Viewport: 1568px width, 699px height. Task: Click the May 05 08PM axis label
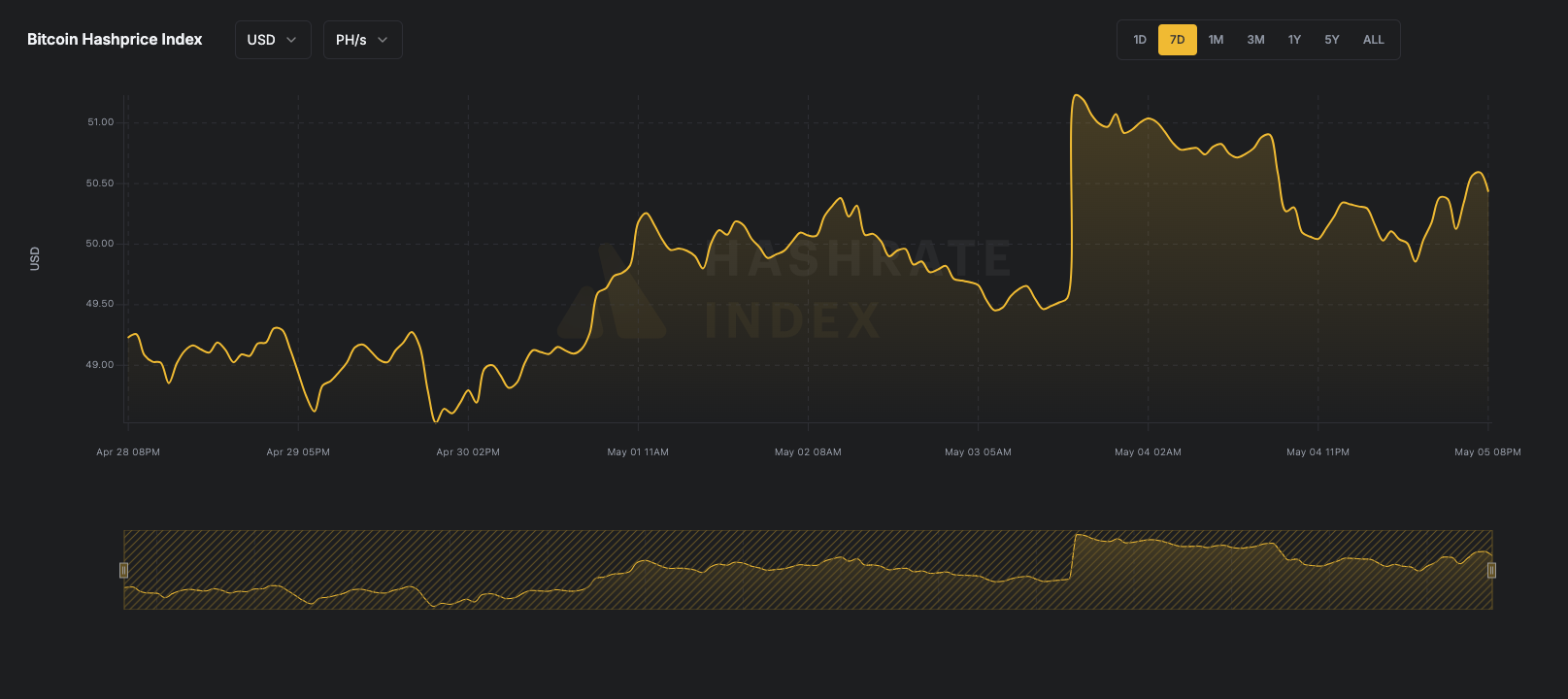coord(1487,452)
